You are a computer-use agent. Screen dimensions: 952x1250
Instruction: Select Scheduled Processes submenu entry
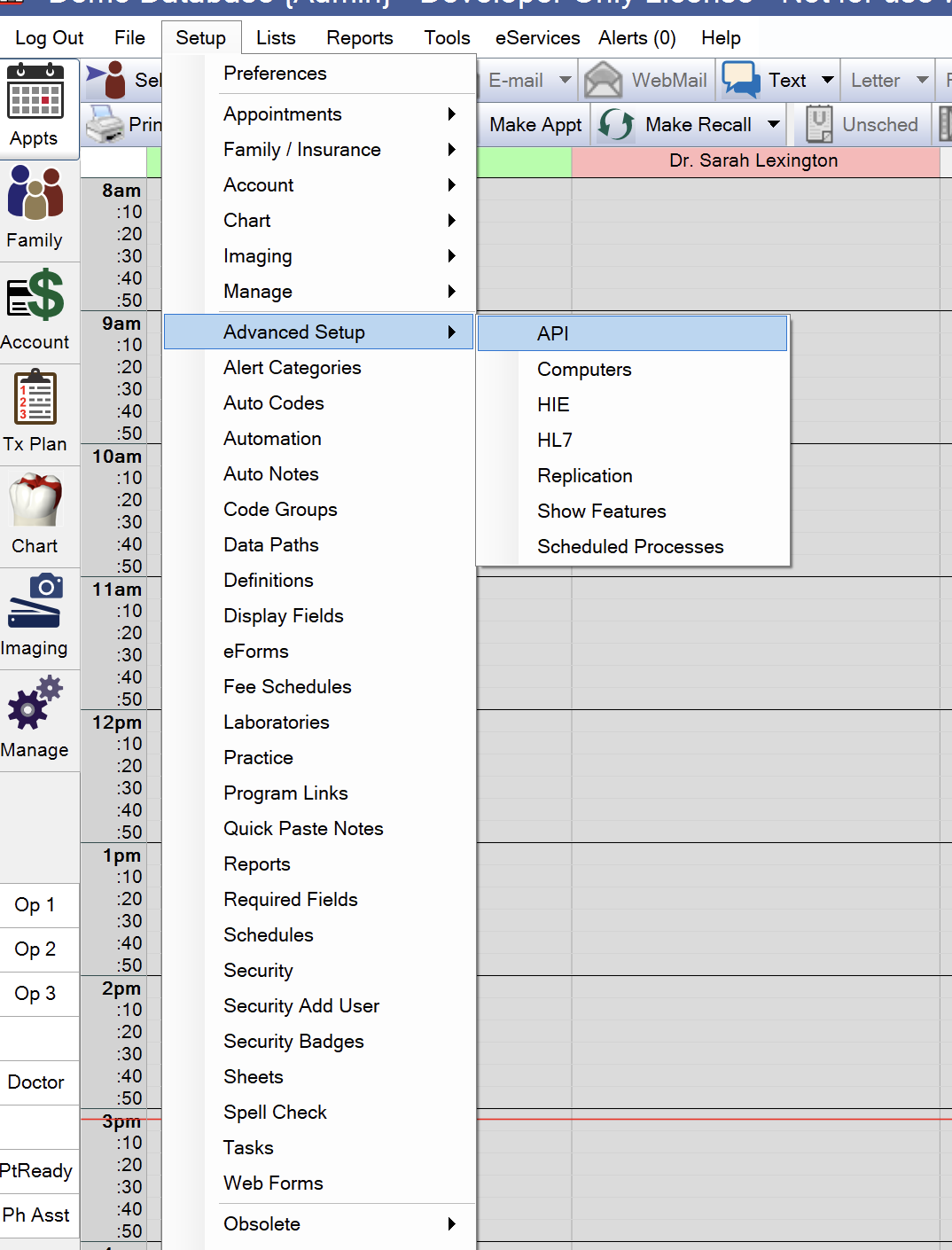click(632, 547)
